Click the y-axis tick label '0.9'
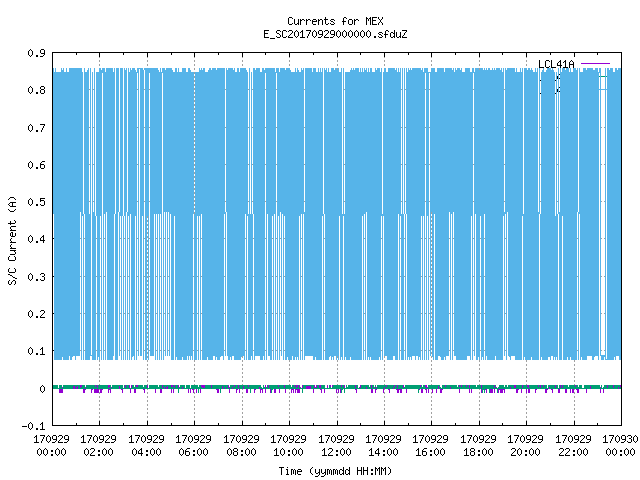The height and width of the screenshot is (480, 640). [x=36, y=53]
